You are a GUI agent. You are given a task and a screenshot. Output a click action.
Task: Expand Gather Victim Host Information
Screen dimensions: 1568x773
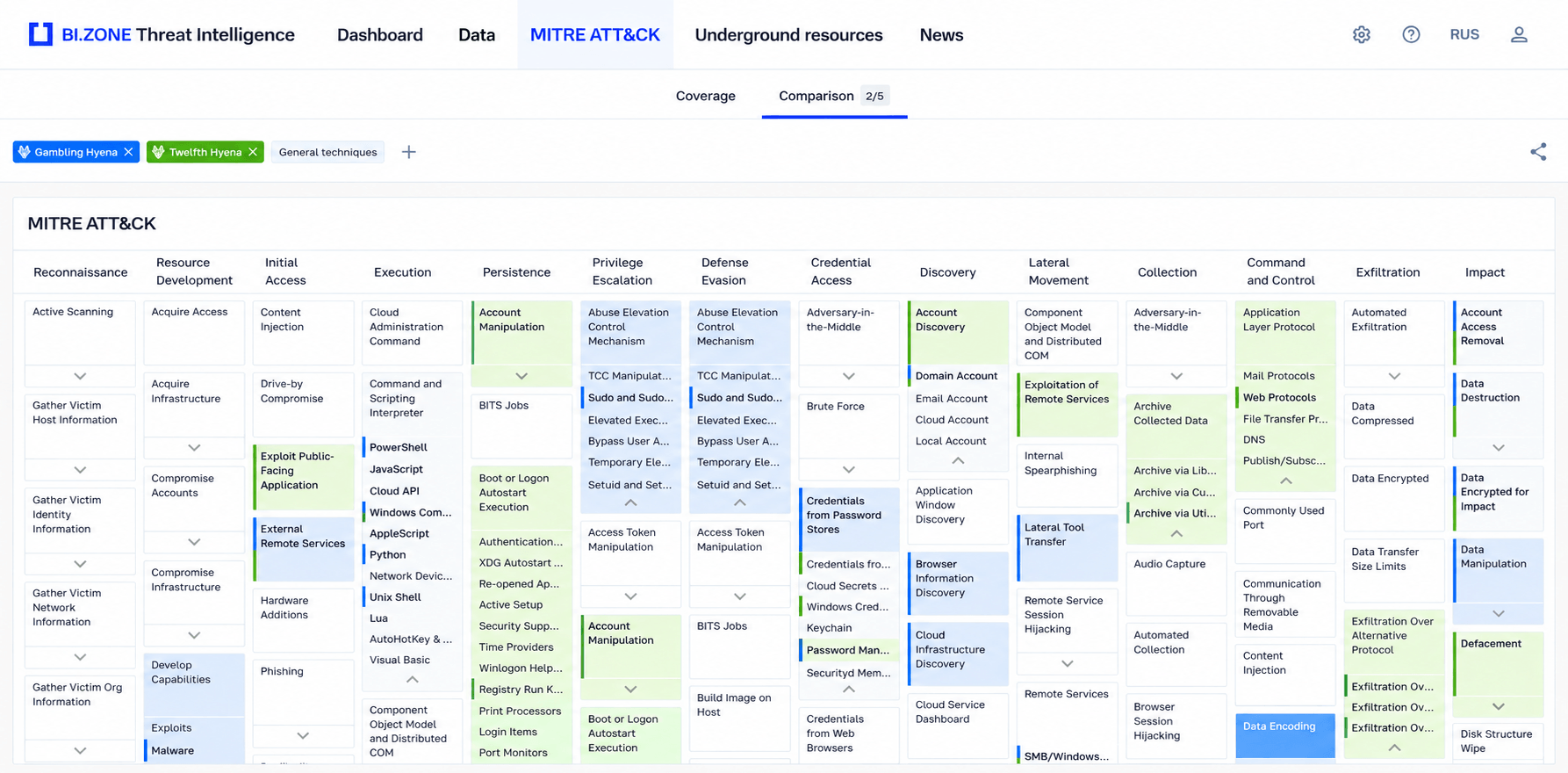pos(80,470)
